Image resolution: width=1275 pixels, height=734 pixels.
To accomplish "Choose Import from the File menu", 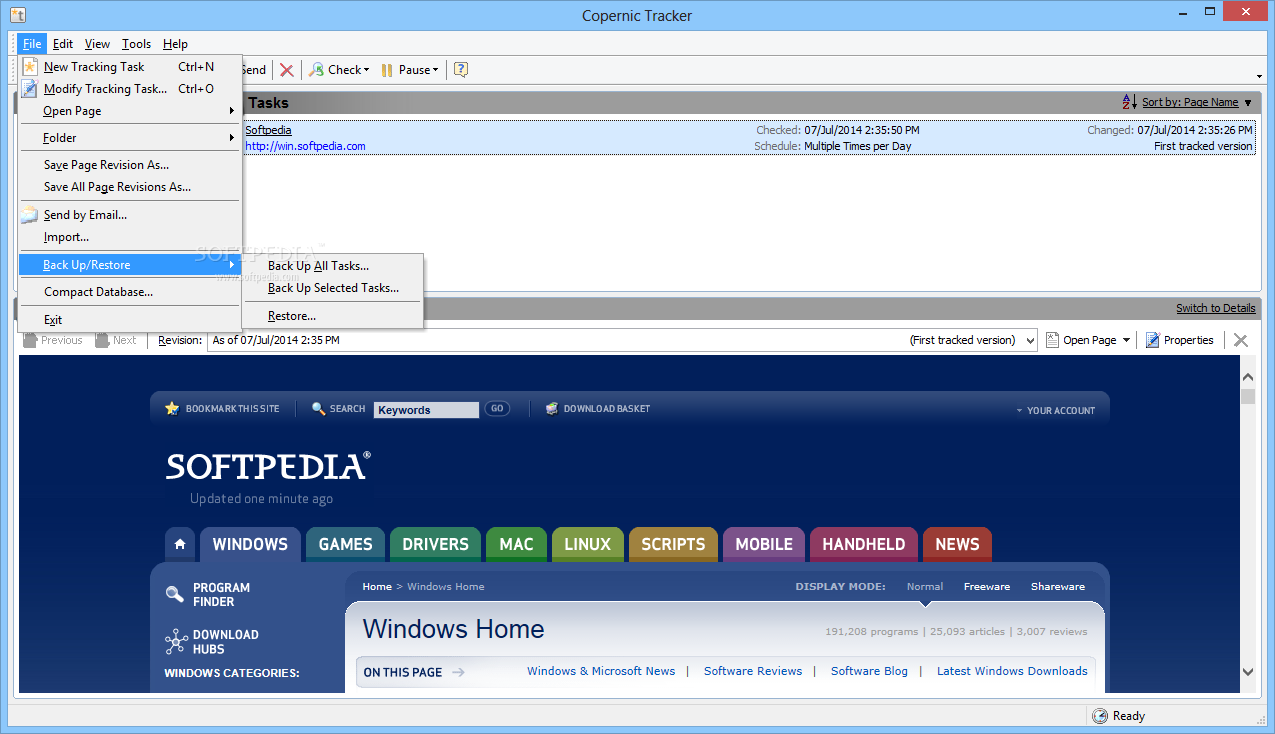I will coord(130,237).
